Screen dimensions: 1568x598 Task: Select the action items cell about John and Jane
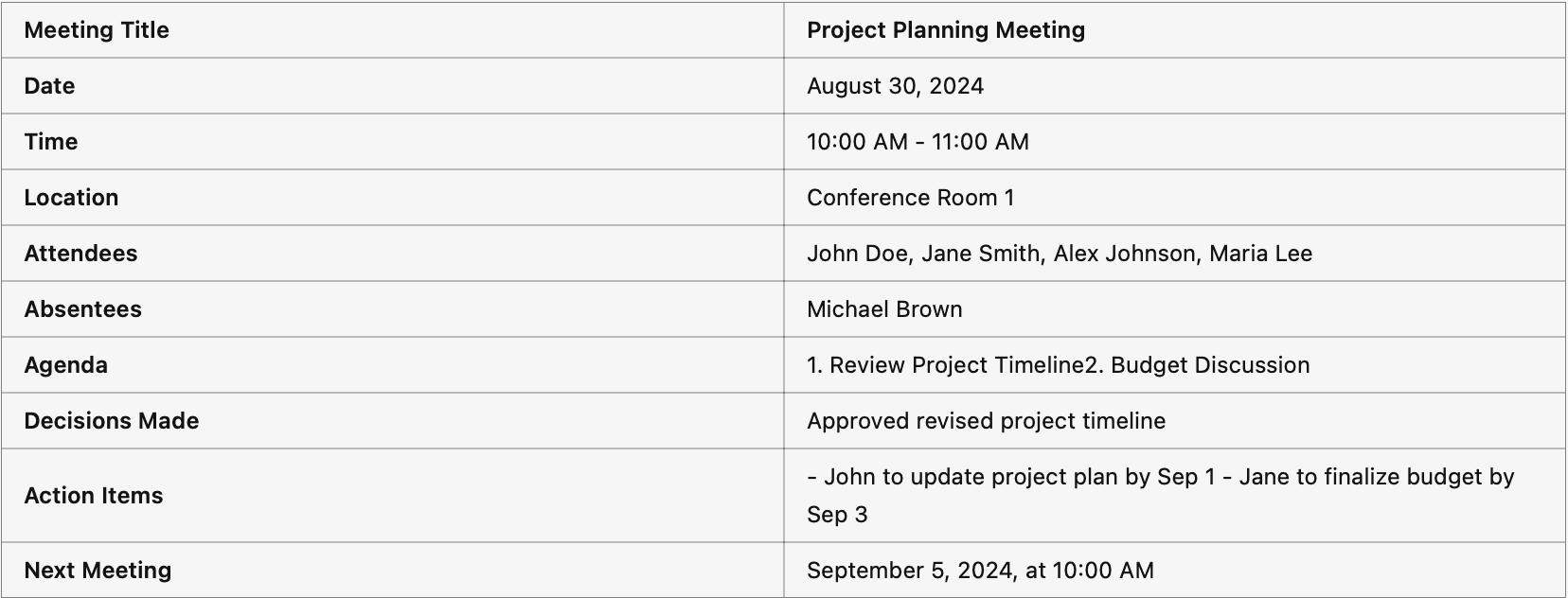click(1175, 496)
